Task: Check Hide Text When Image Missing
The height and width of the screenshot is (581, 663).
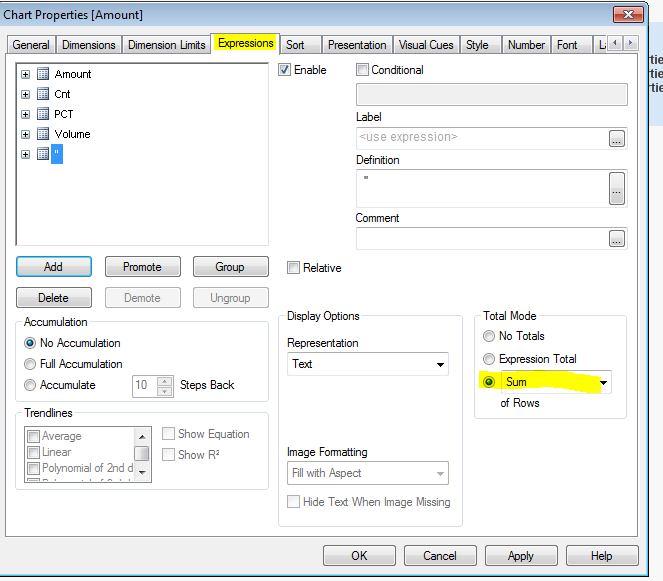Action: click(x=293, y=502)
